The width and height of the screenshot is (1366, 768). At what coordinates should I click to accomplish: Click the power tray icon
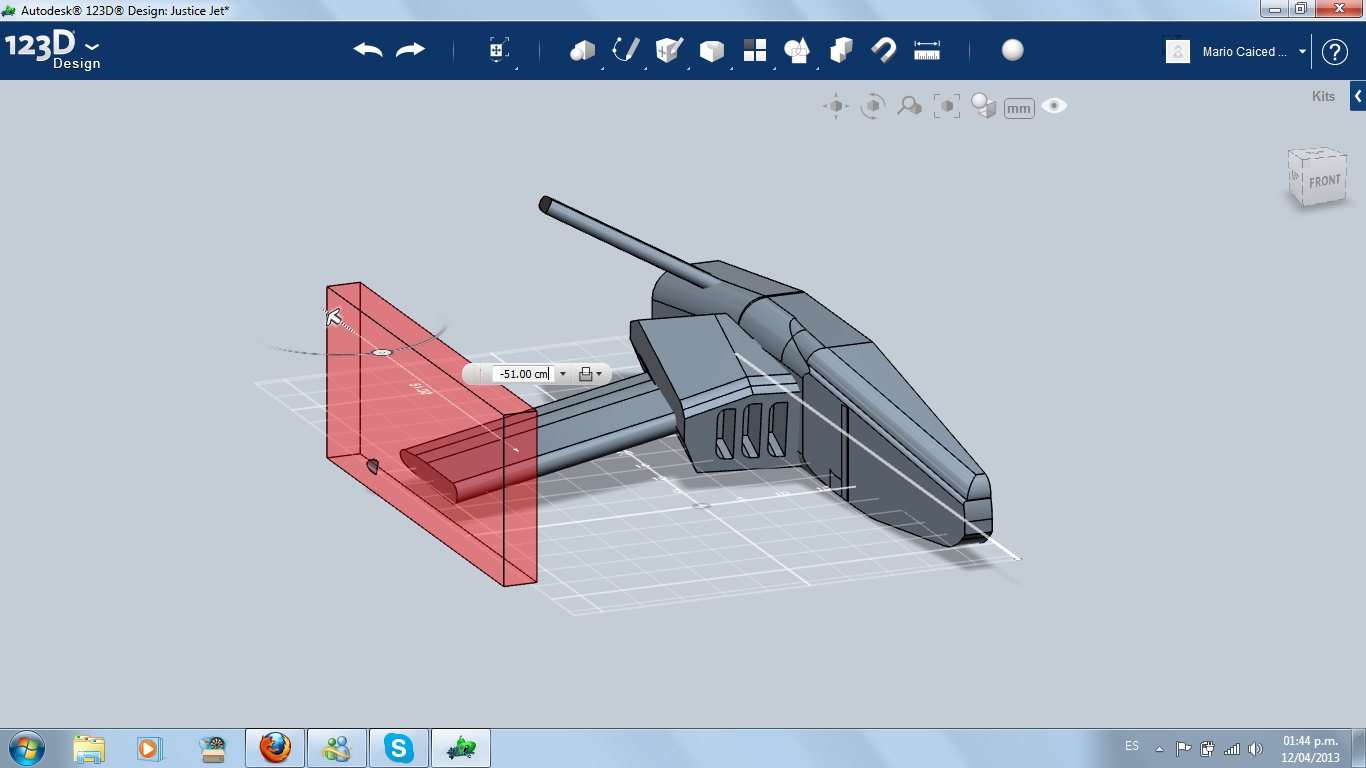[1208, 748]
